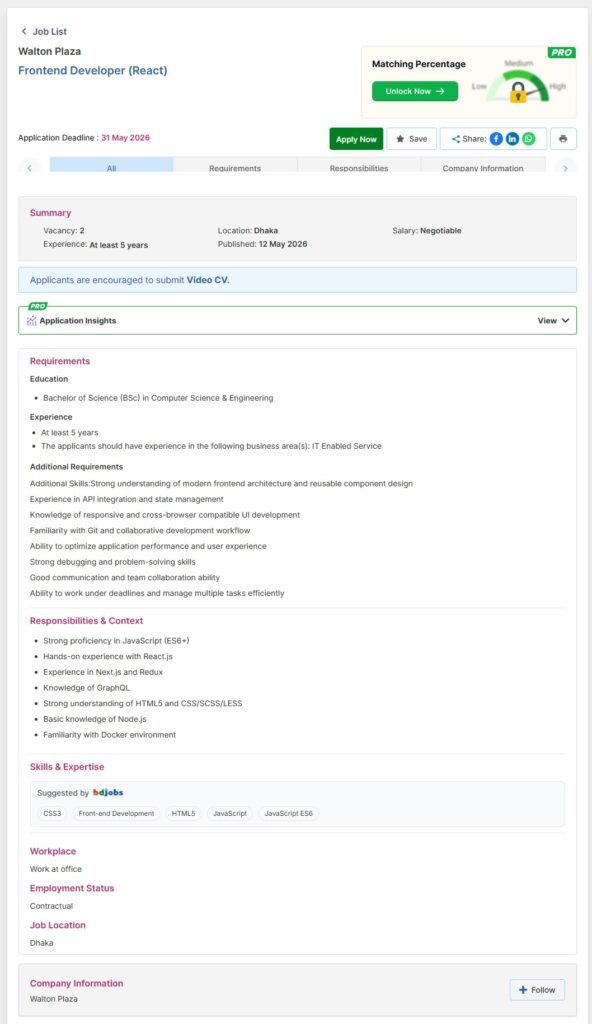Go back to Job List
This screenshot has width=592, height=1024.
44,31
